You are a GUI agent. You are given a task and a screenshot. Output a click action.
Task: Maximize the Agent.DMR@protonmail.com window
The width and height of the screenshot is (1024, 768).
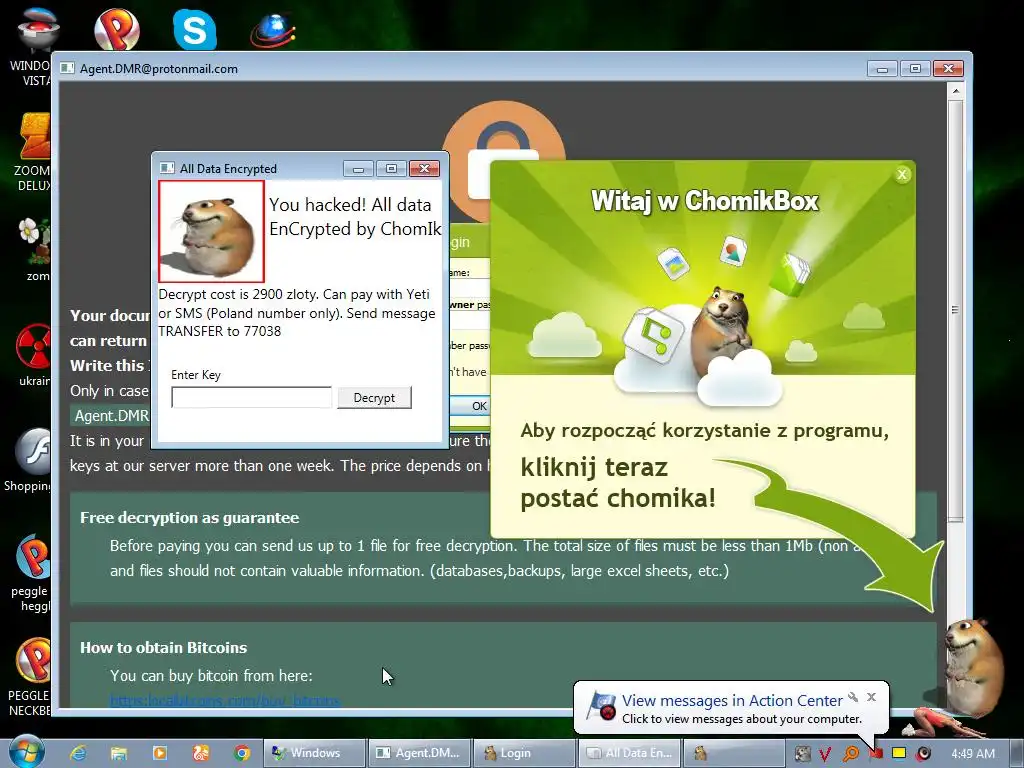(916, 69)
